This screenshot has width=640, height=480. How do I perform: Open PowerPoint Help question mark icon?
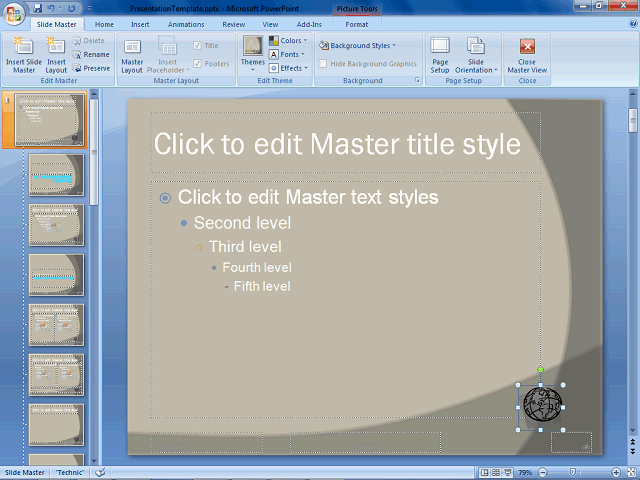[633, 24]
